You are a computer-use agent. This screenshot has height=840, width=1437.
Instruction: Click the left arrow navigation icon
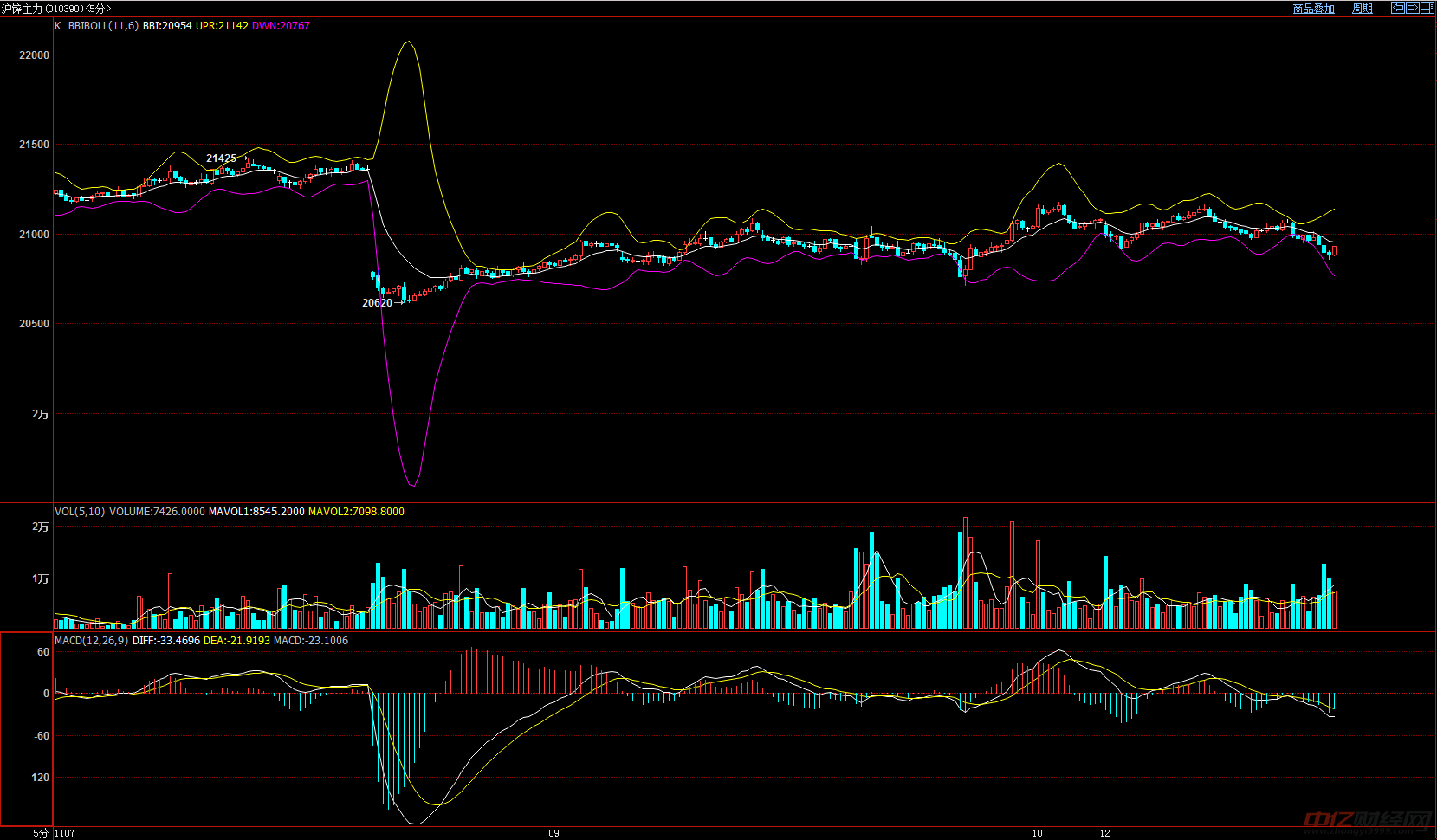1398,8
